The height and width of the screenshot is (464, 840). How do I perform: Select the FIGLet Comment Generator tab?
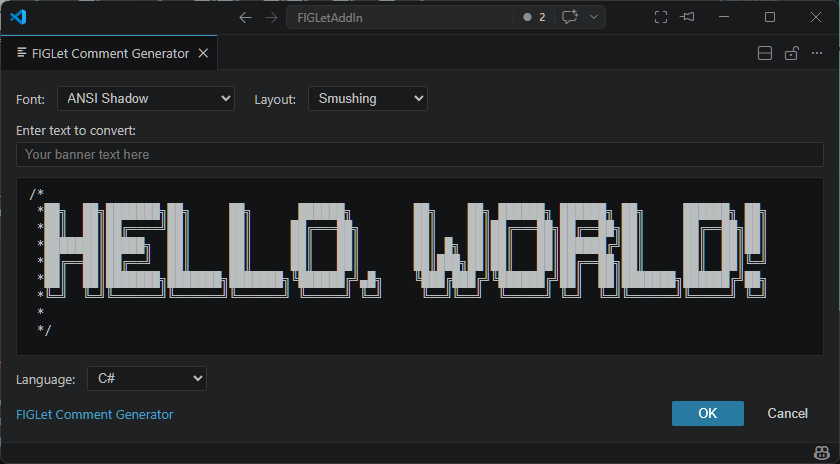point(109,53)
